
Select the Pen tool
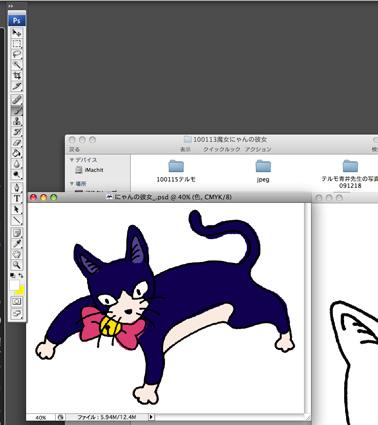[x=16, y=188]
